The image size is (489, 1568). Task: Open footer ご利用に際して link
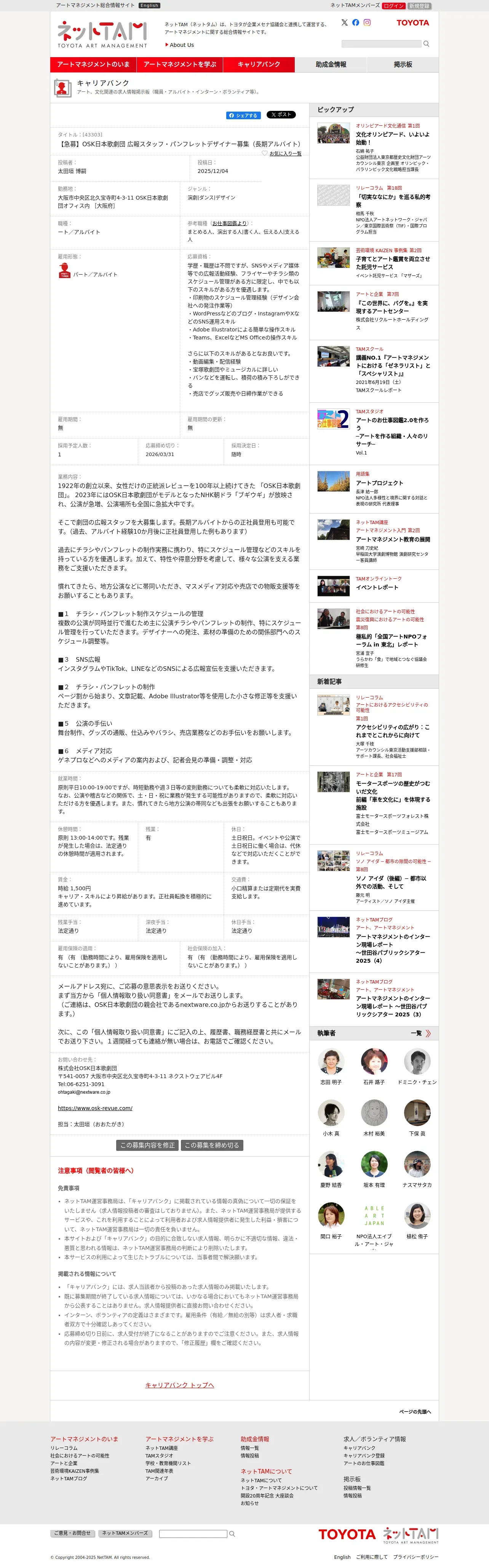coord(372,1557)
